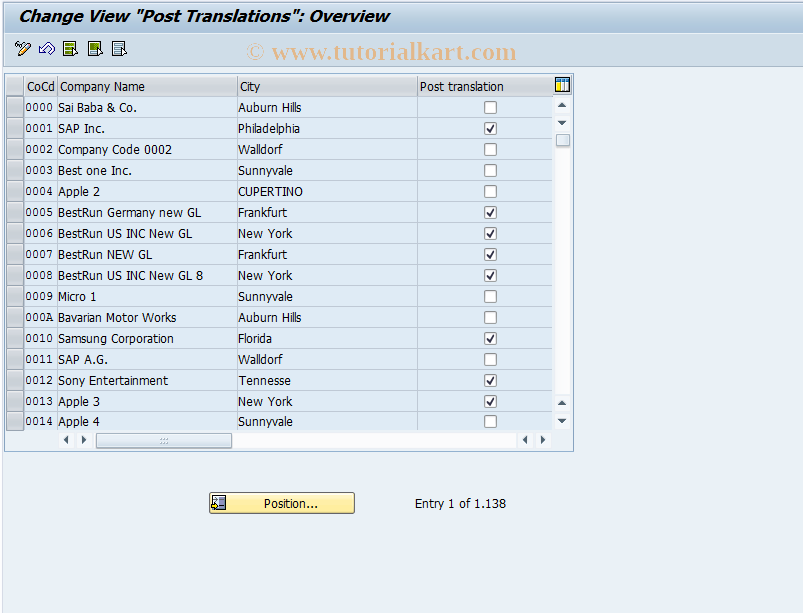Click the icon on the Position button

point(219,503)
